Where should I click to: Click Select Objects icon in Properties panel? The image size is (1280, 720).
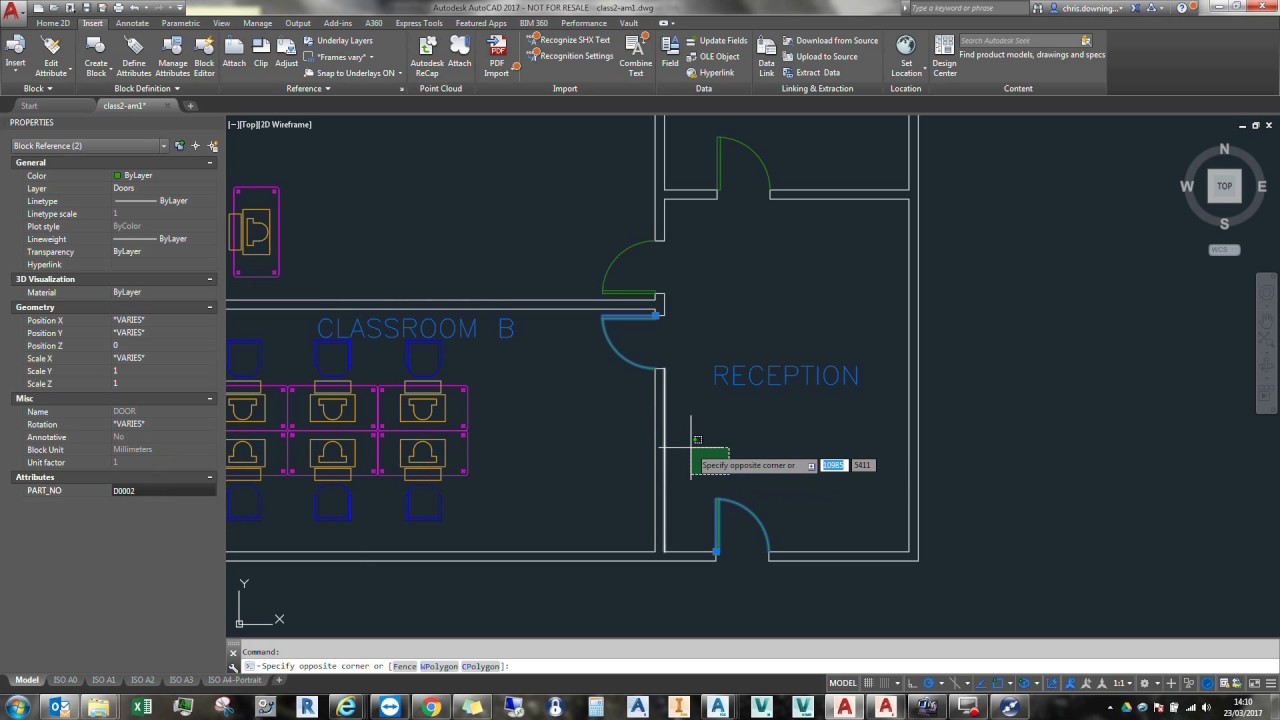(x=195, y=146)
